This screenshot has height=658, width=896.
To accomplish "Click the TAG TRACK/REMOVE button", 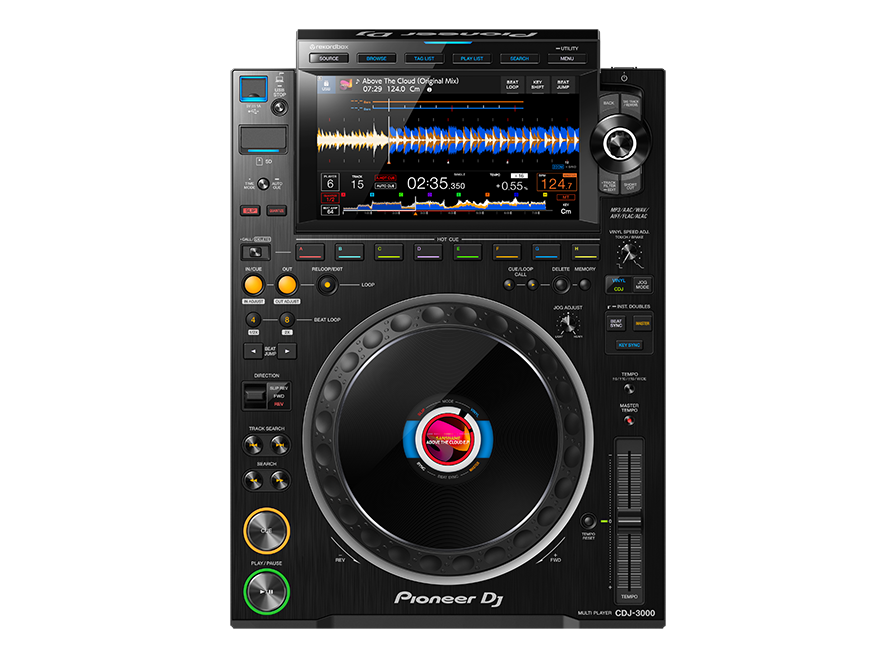I will (631, 103).
